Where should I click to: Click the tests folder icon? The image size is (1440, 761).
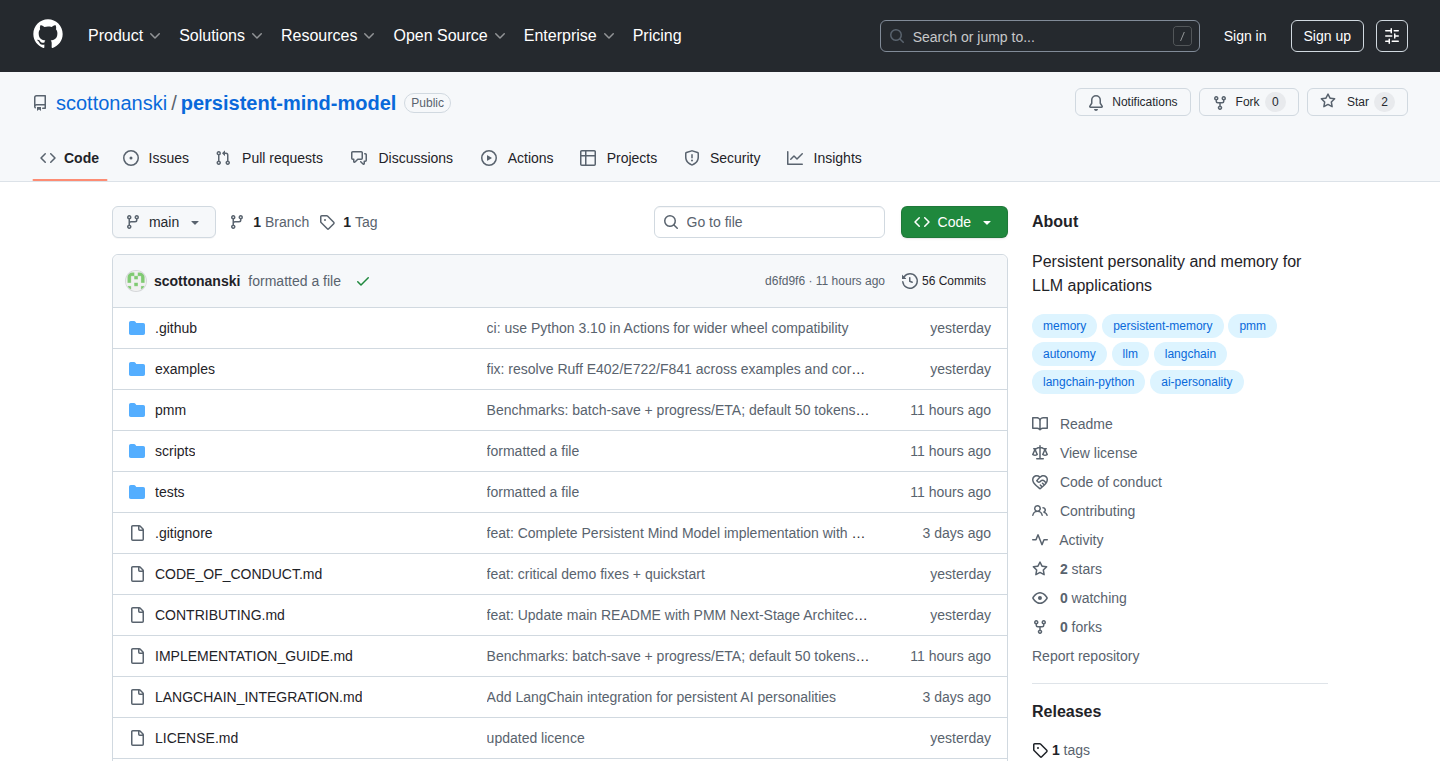pos(137,492)
